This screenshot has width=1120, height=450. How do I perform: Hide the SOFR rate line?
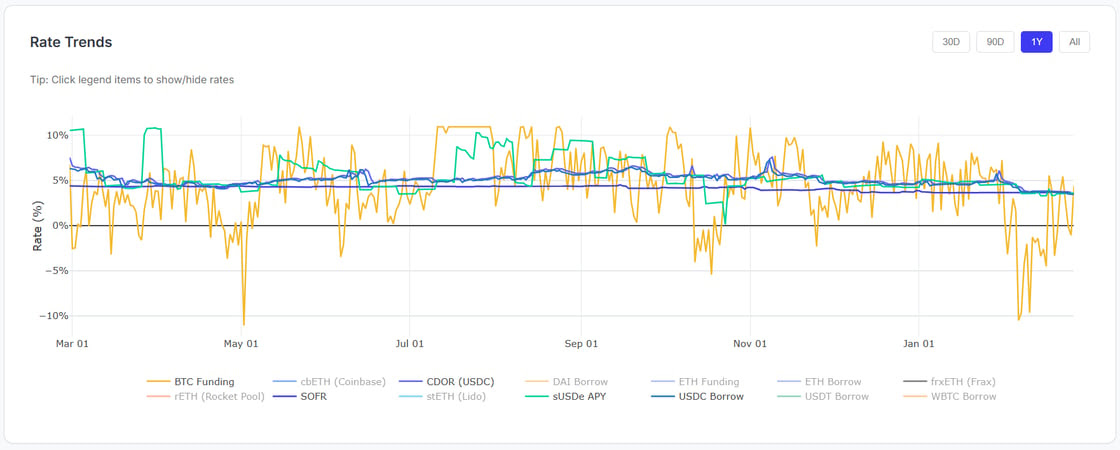(x=313, y=396)
